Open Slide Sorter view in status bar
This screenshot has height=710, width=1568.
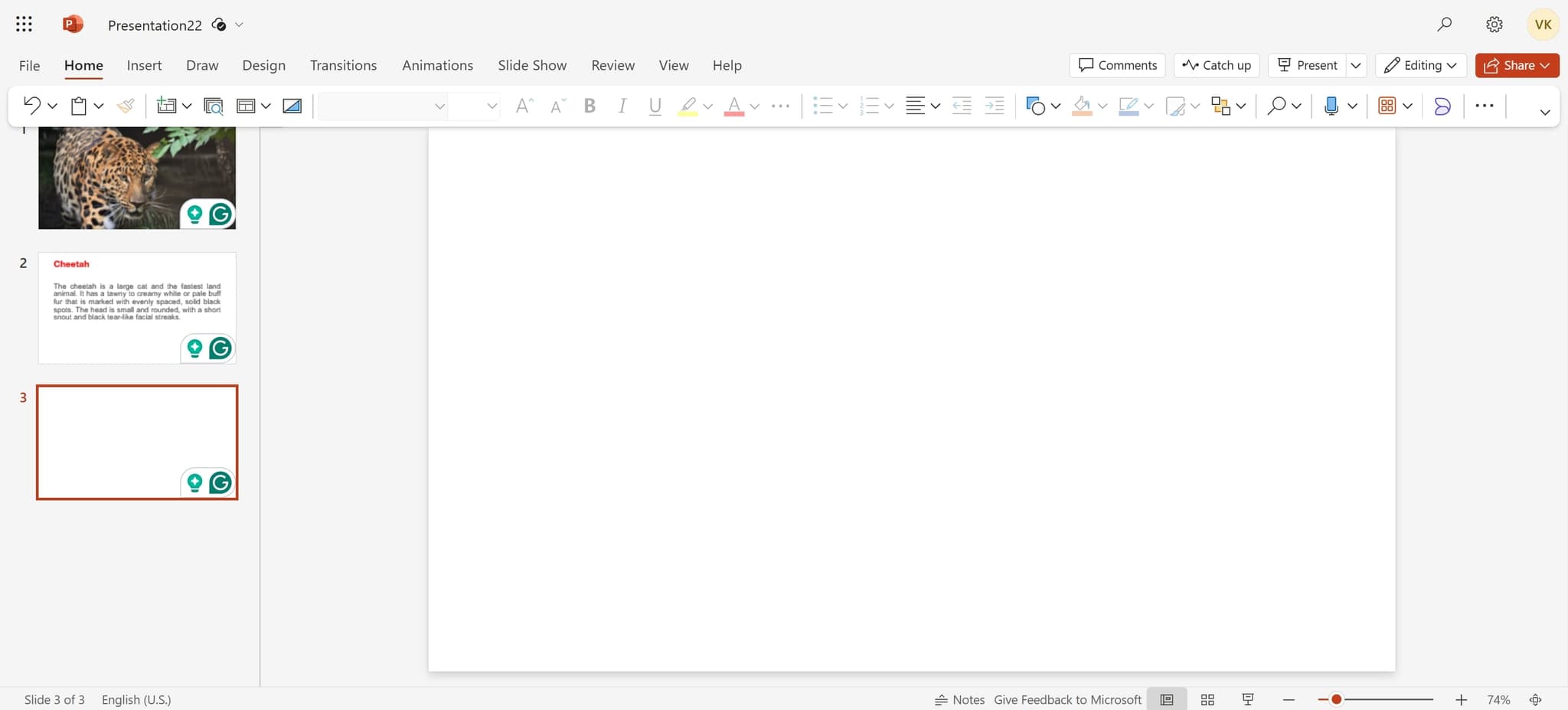1207,699
